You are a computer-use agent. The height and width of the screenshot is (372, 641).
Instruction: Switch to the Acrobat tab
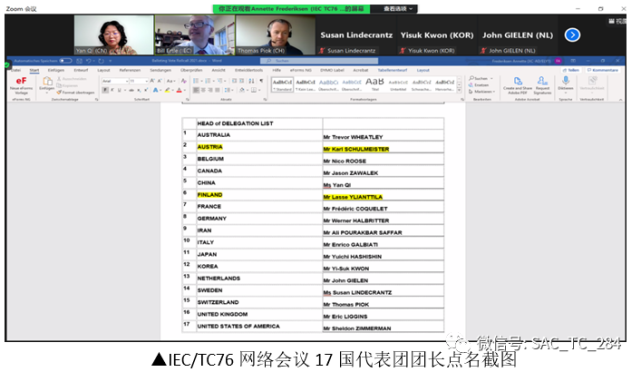(360, 70)
